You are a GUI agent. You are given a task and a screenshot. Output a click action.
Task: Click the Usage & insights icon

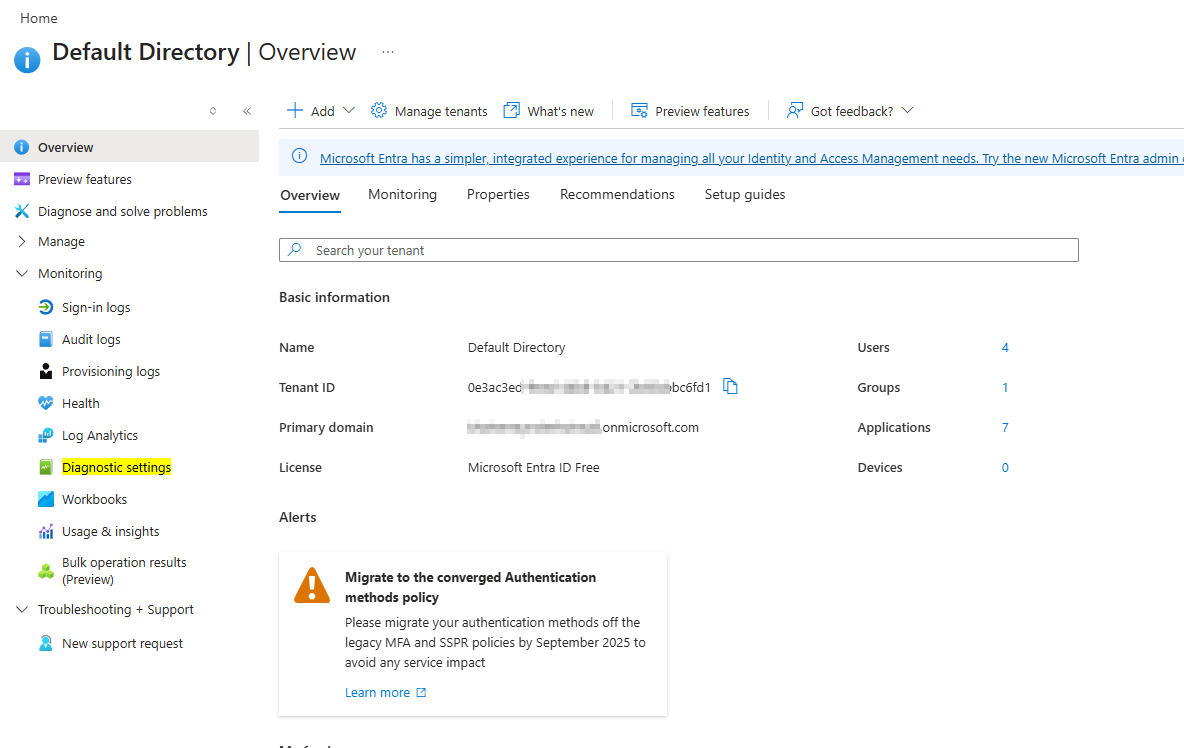[46, 531]
